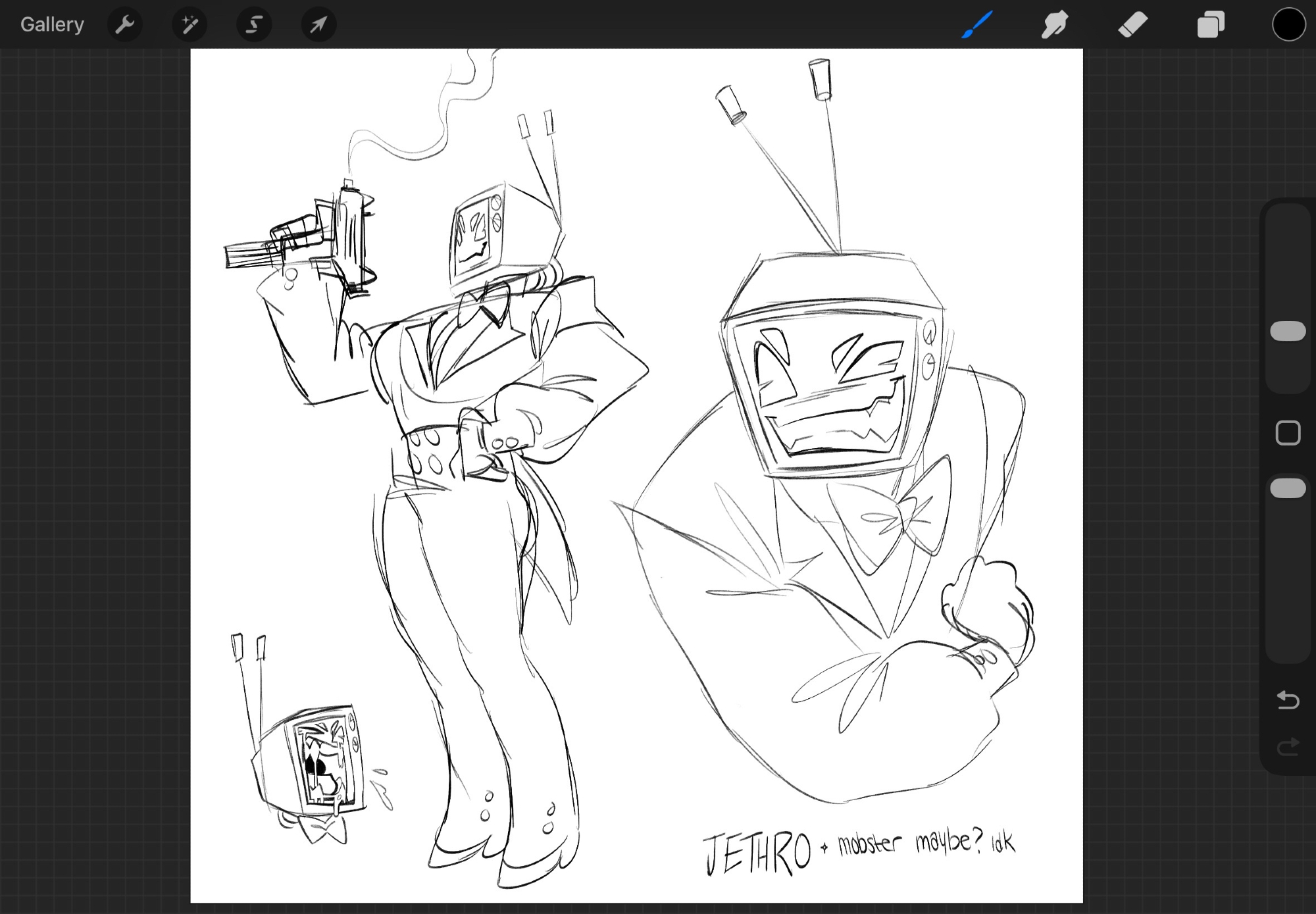Activate the Selection tool
Viewport: 1316px width, 914px height.
click(x=254, y=25)
